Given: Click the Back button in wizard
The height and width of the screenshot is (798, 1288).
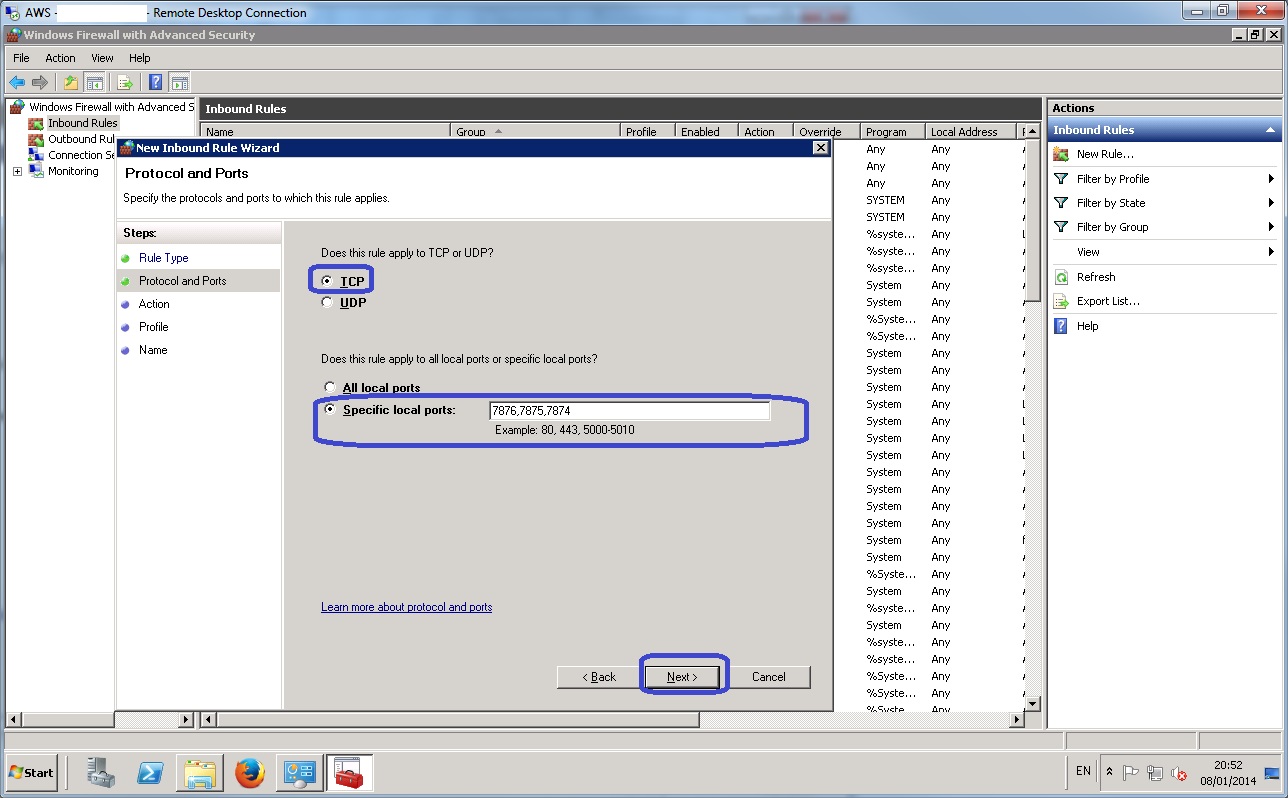Looking at the screenshot, I should (x=599, y=677).
